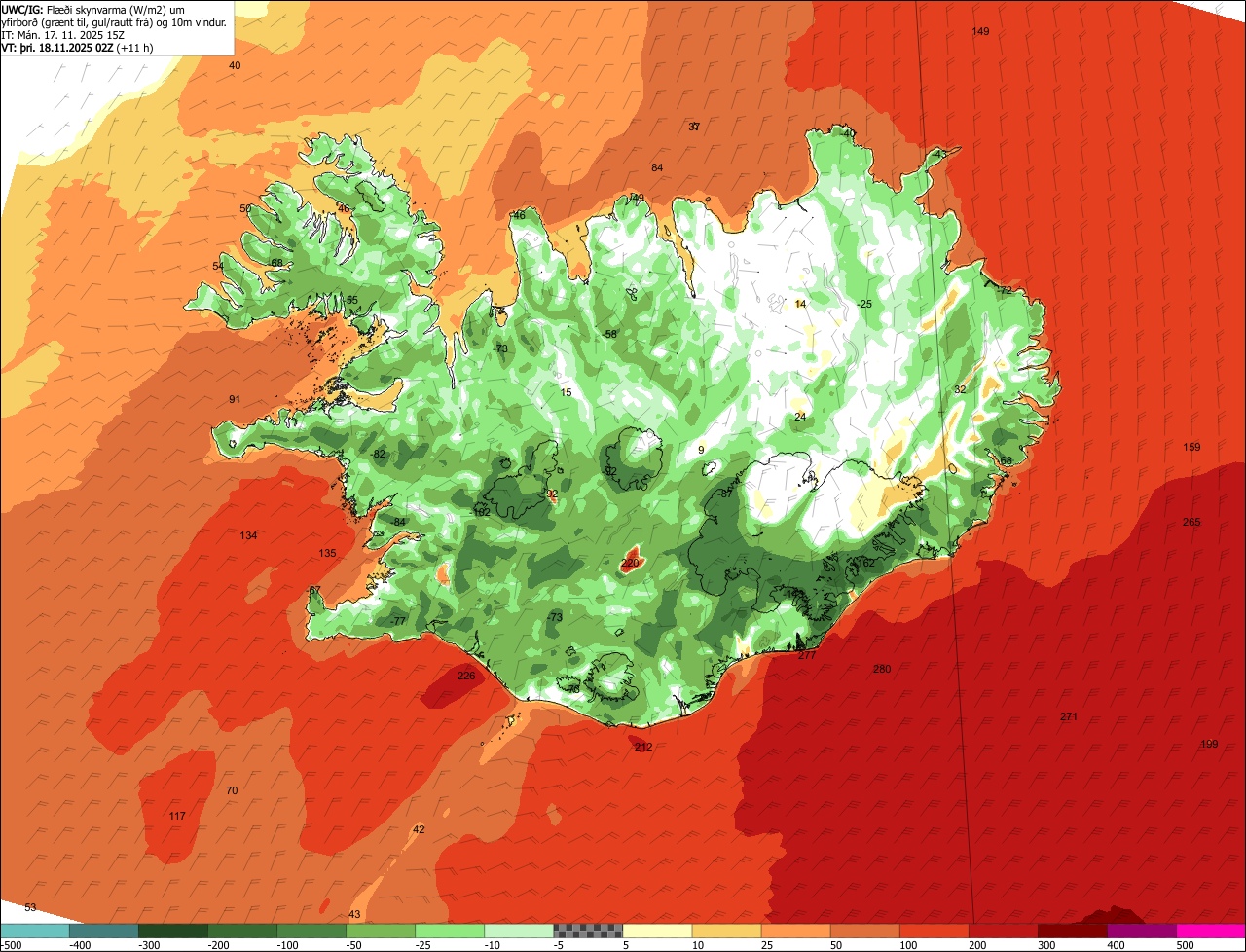Click the darkest green swatch between -300 and -200
Viewport: 1246px width, 952px height.
click(x=174, y=931)
